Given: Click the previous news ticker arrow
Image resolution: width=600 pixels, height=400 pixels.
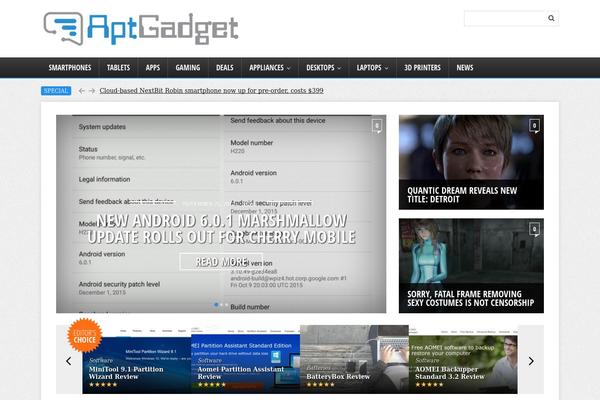Looking at the screenshot, I should pyautogui.click(x=81, y=91).
